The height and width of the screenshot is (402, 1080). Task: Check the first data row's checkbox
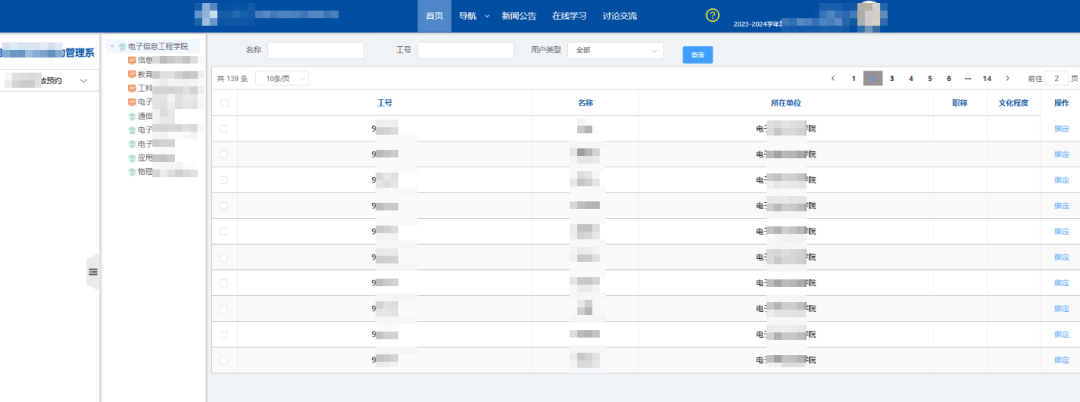[224, 129]
